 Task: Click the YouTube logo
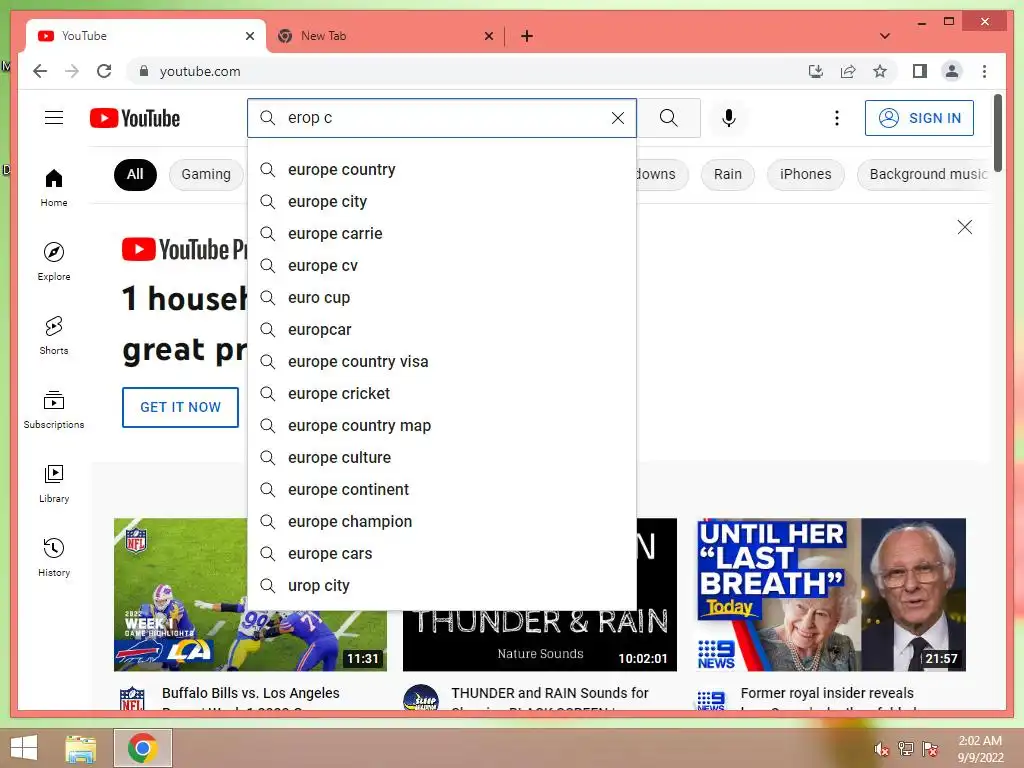[x=135, y=118]
